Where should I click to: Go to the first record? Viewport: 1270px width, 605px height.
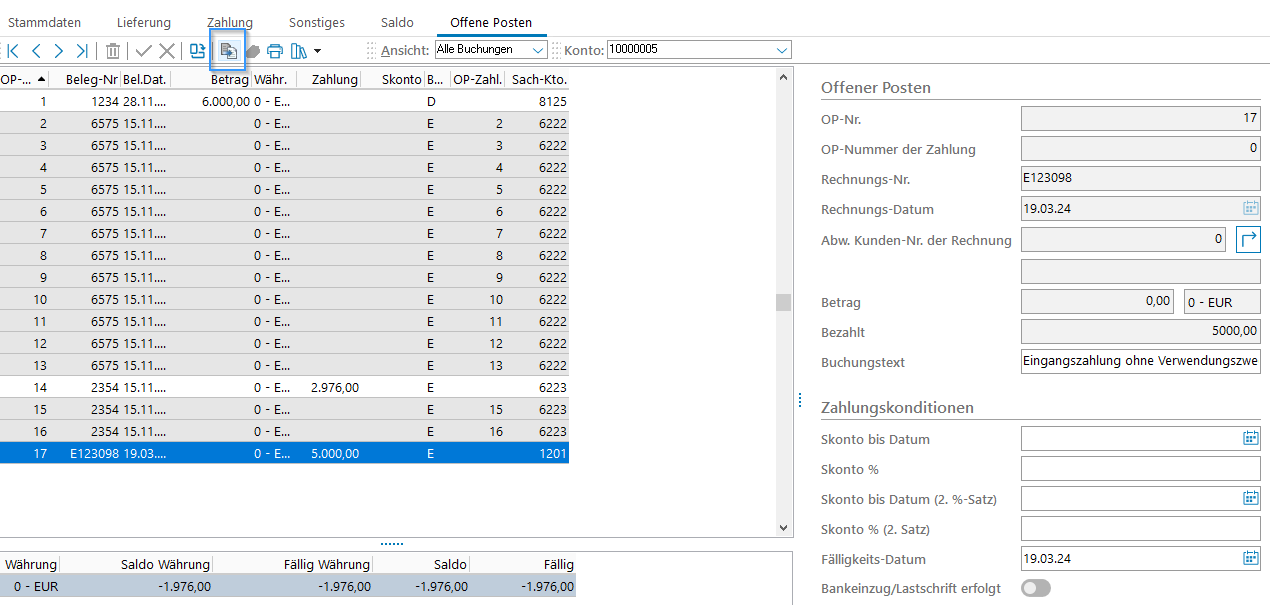coord(13,51)
